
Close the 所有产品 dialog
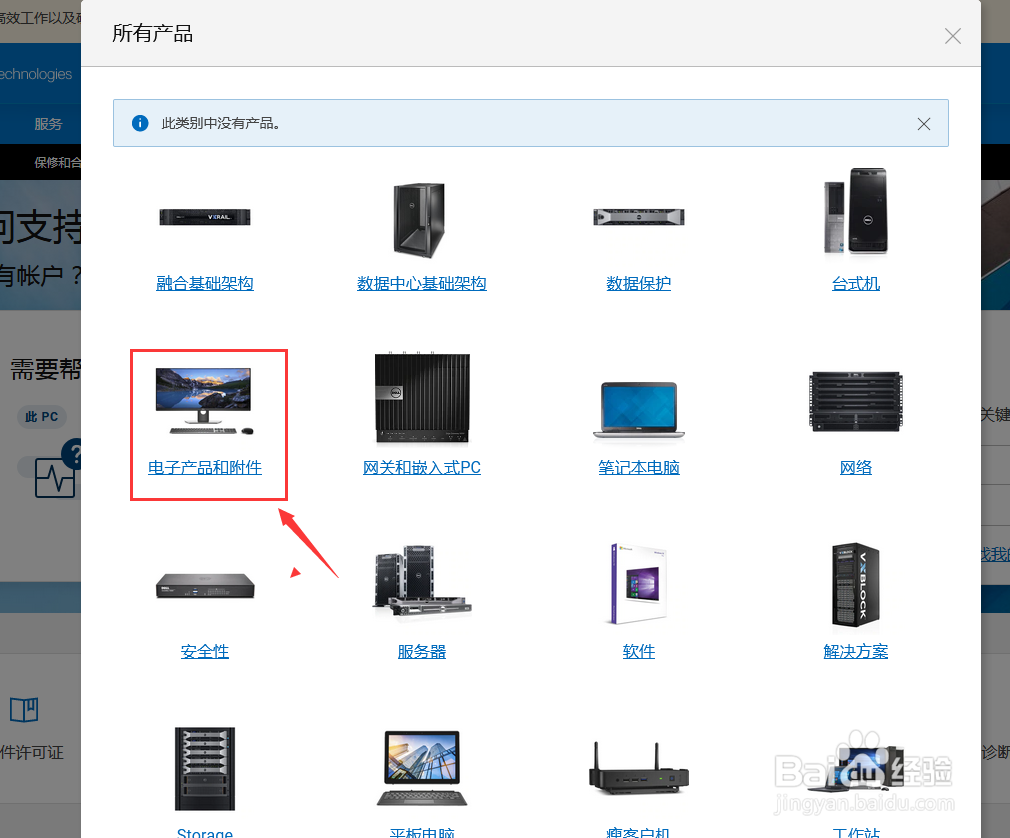click(953, 36)
